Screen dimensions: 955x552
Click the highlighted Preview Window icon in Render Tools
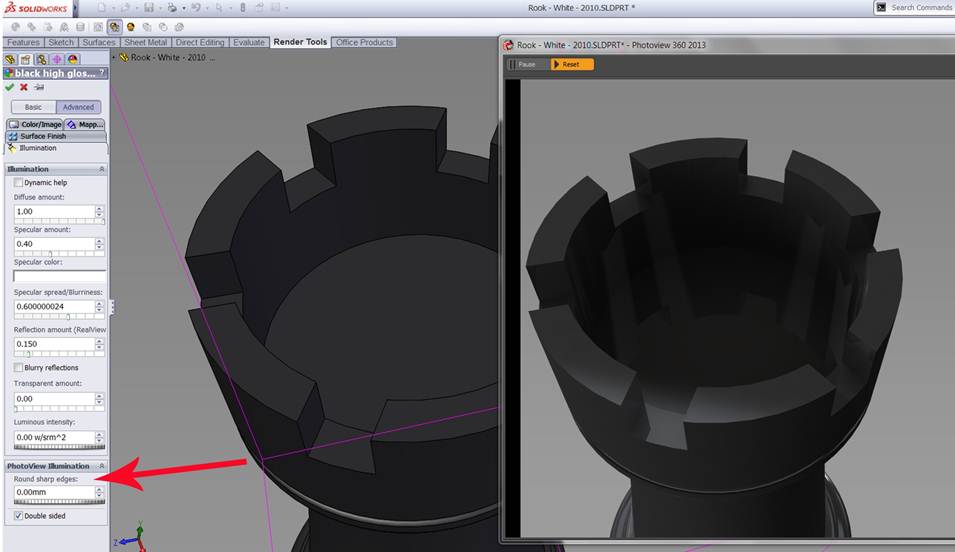click(115, 27)
